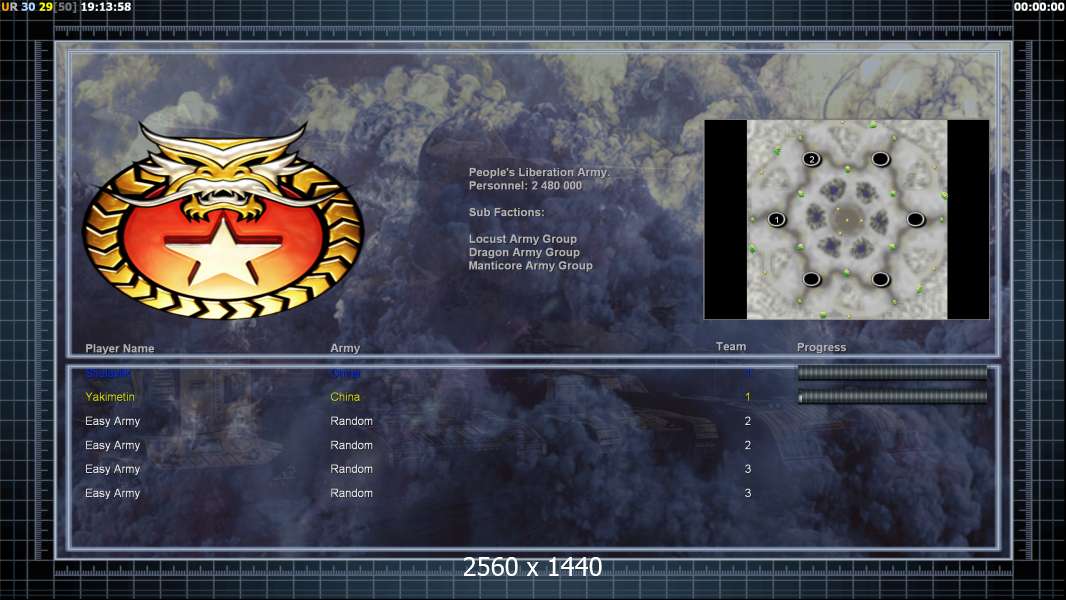Click the 19:13:58 clock in the overlay
1066x600 pixels.
point(105,7)
